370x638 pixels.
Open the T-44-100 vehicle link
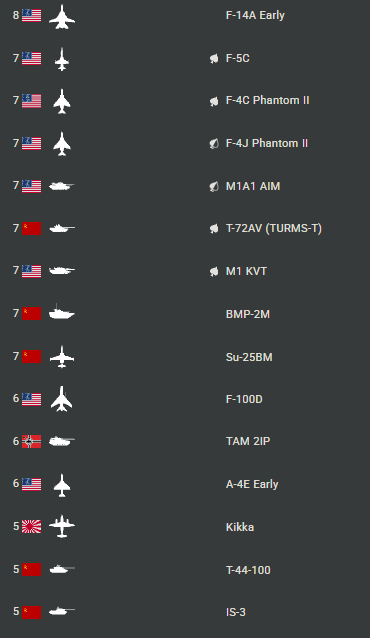tap(248, 570)
